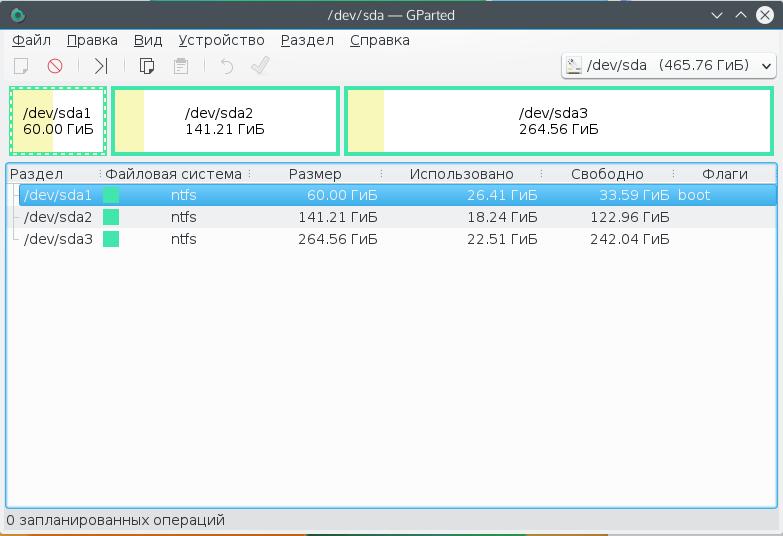Select /dev/sda2 block in the disk map

click(x=225, y=121)
